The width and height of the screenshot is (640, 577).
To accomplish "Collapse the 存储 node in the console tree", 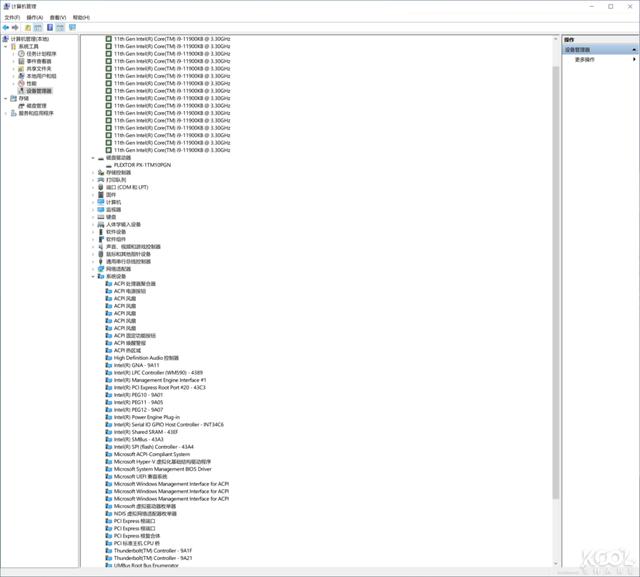I will coord(6,98).
